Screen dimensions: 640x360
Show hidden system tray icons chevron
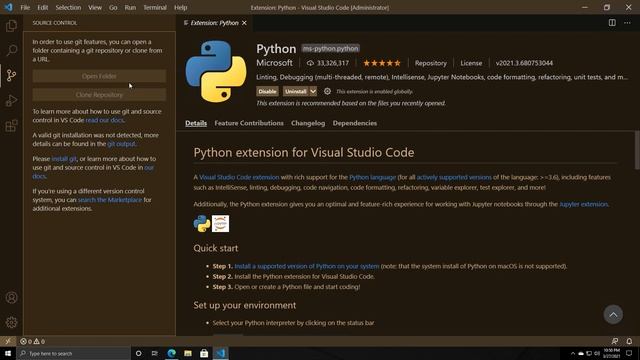[x=572, y=353]
